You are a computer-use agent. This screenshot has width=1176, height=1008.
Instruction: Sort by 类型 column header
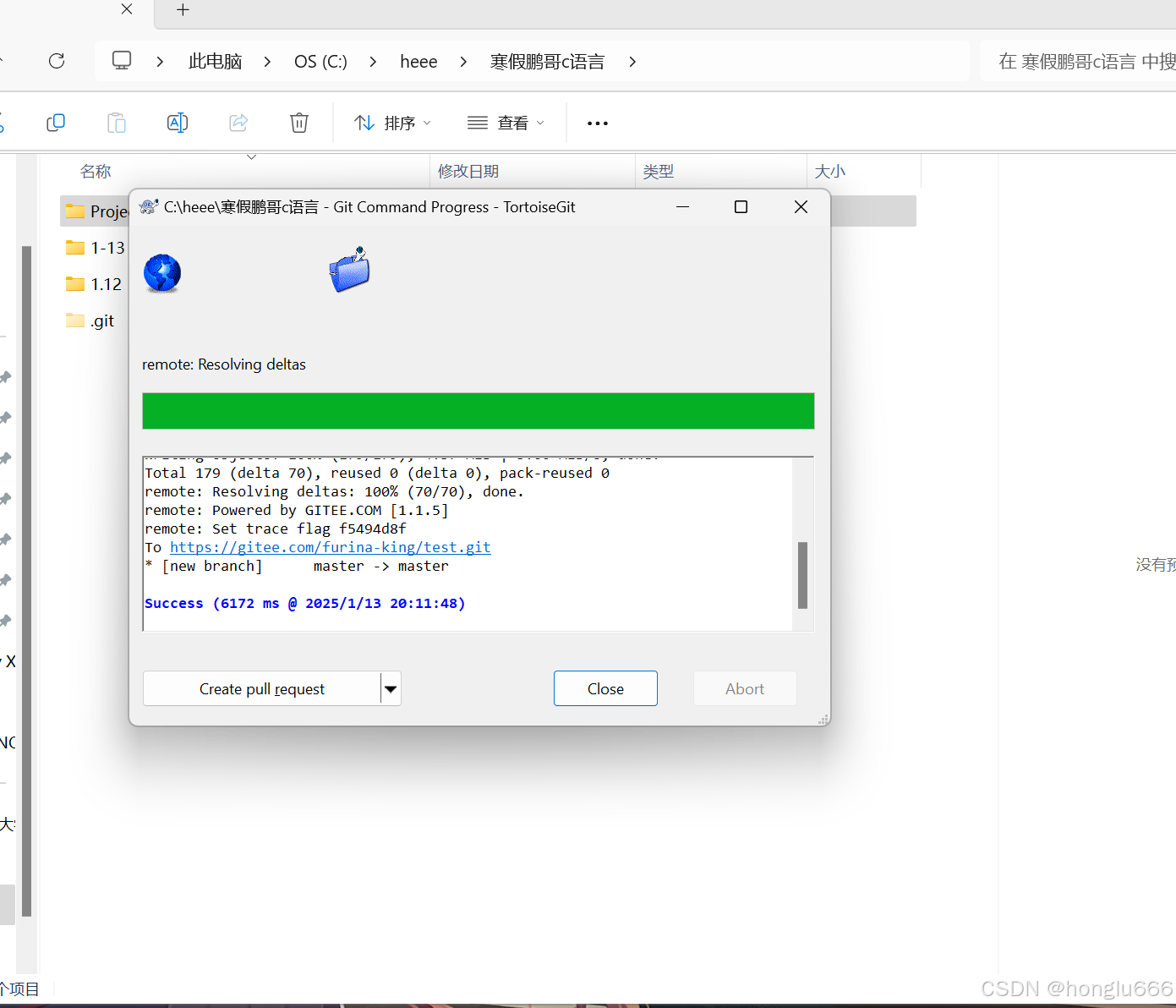pos(659,172)
